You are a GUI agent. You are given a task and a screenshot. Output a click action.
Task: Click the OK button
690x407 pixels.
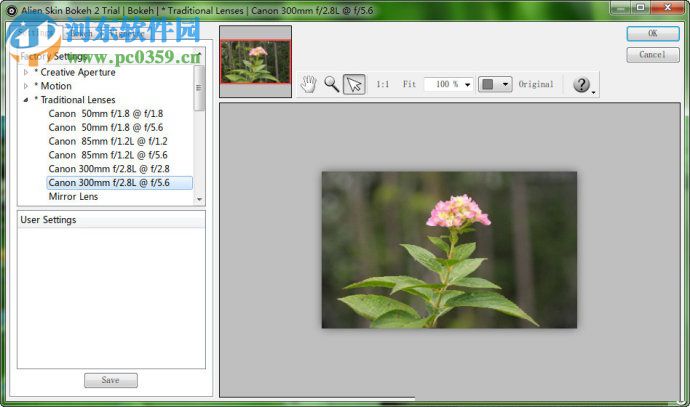pos(653,33)
